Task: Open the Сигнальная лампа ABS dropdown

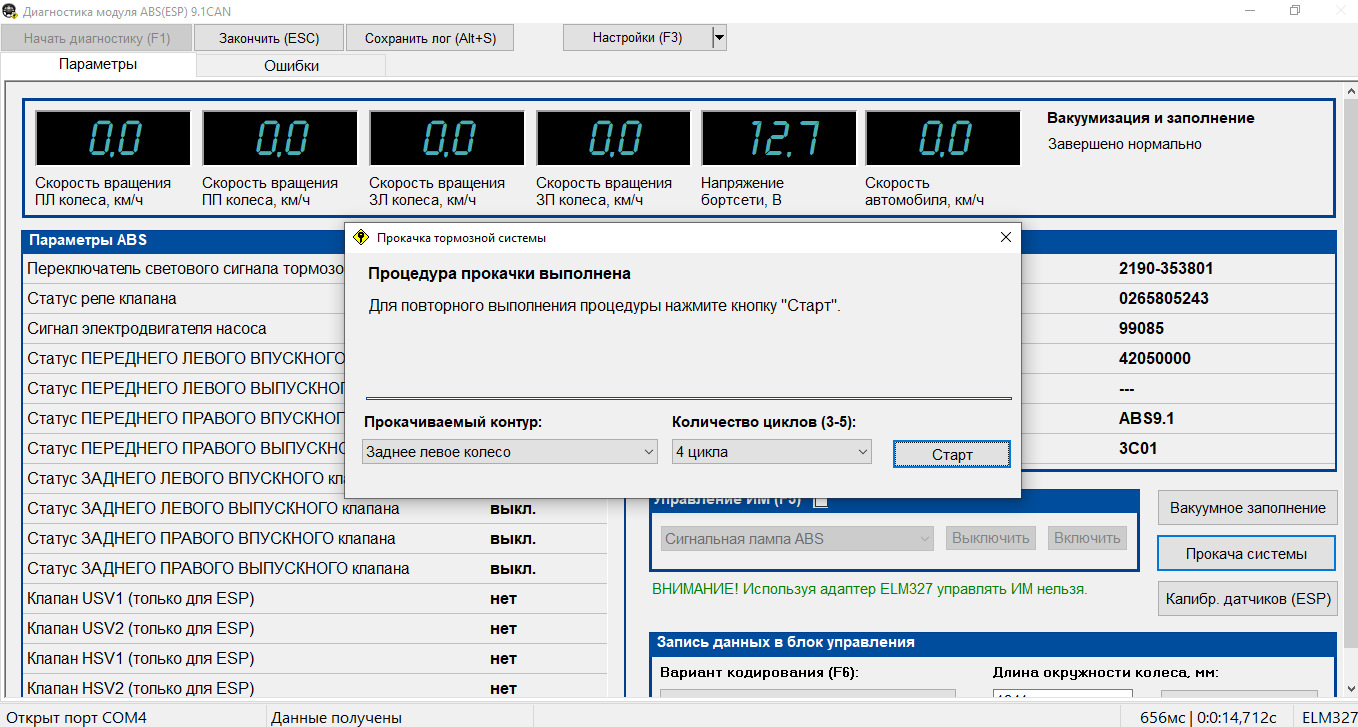Action: pyautogui.click(x=797, y=538)
